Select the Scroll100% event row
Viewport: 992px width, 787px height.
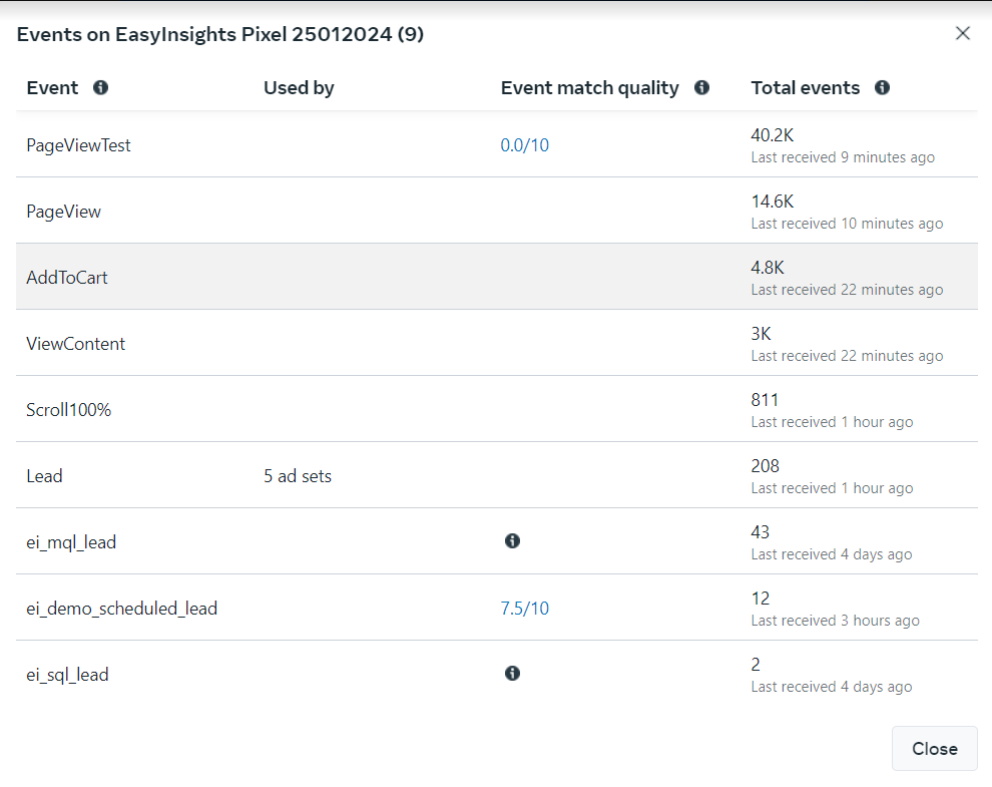click(68, 410)
